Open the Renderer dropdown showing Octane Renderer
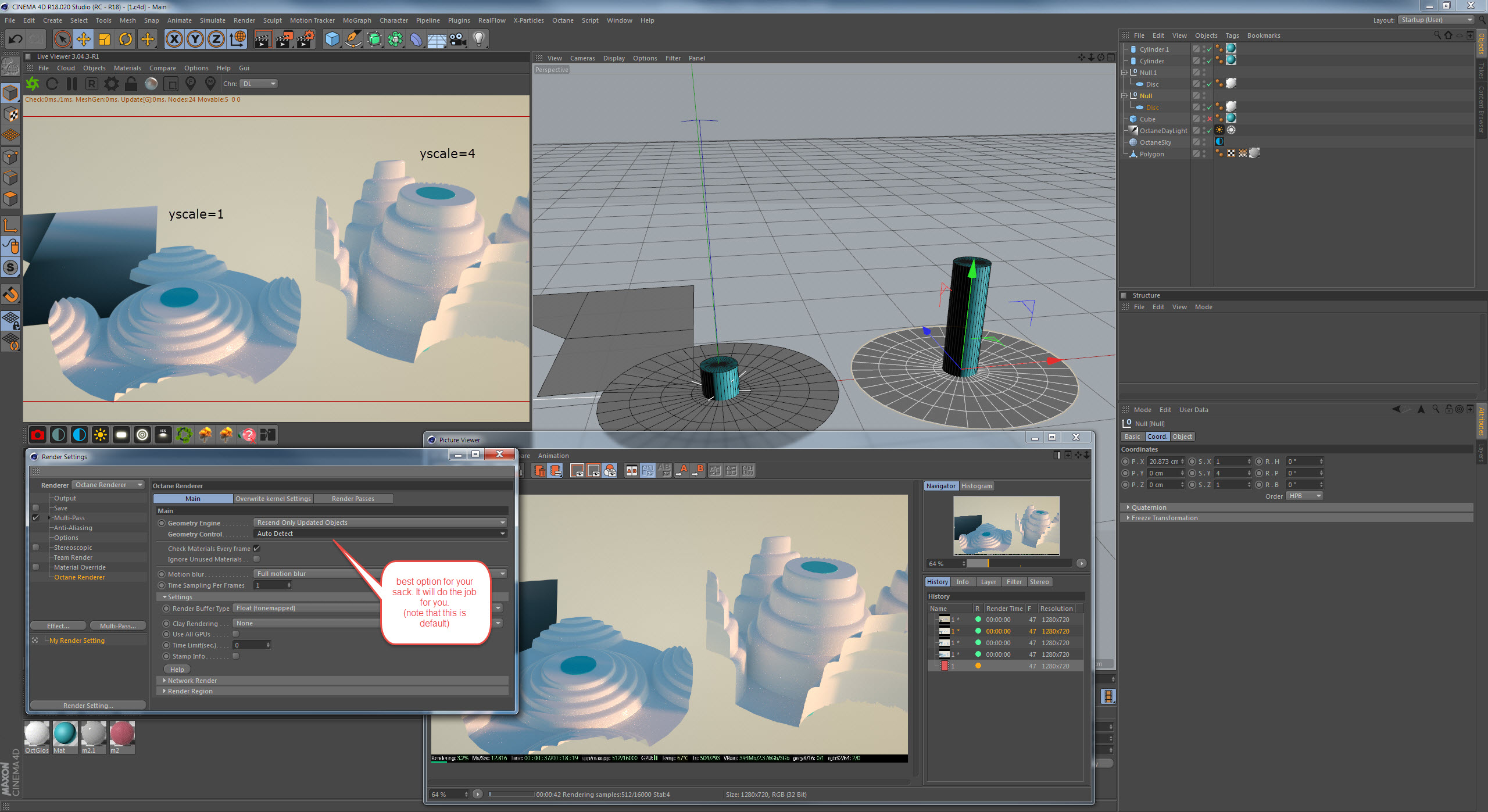 (108, 485)
